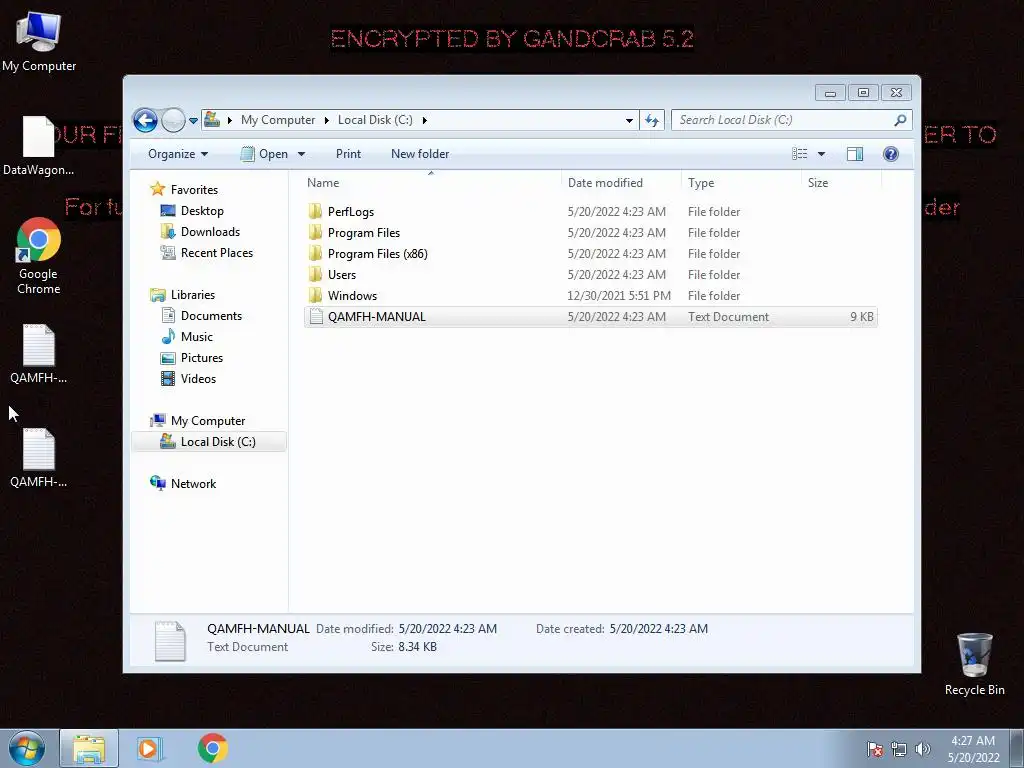
Task: Click the volume speaker tray icon
Action: (922, 749)
